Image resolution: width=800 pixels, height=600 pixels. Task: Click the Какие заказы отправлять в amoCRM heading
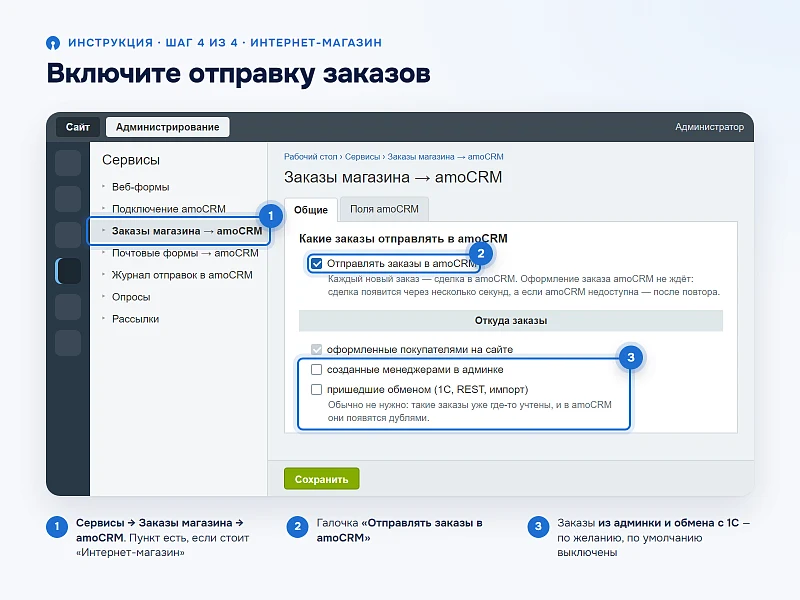coord(403,238)
